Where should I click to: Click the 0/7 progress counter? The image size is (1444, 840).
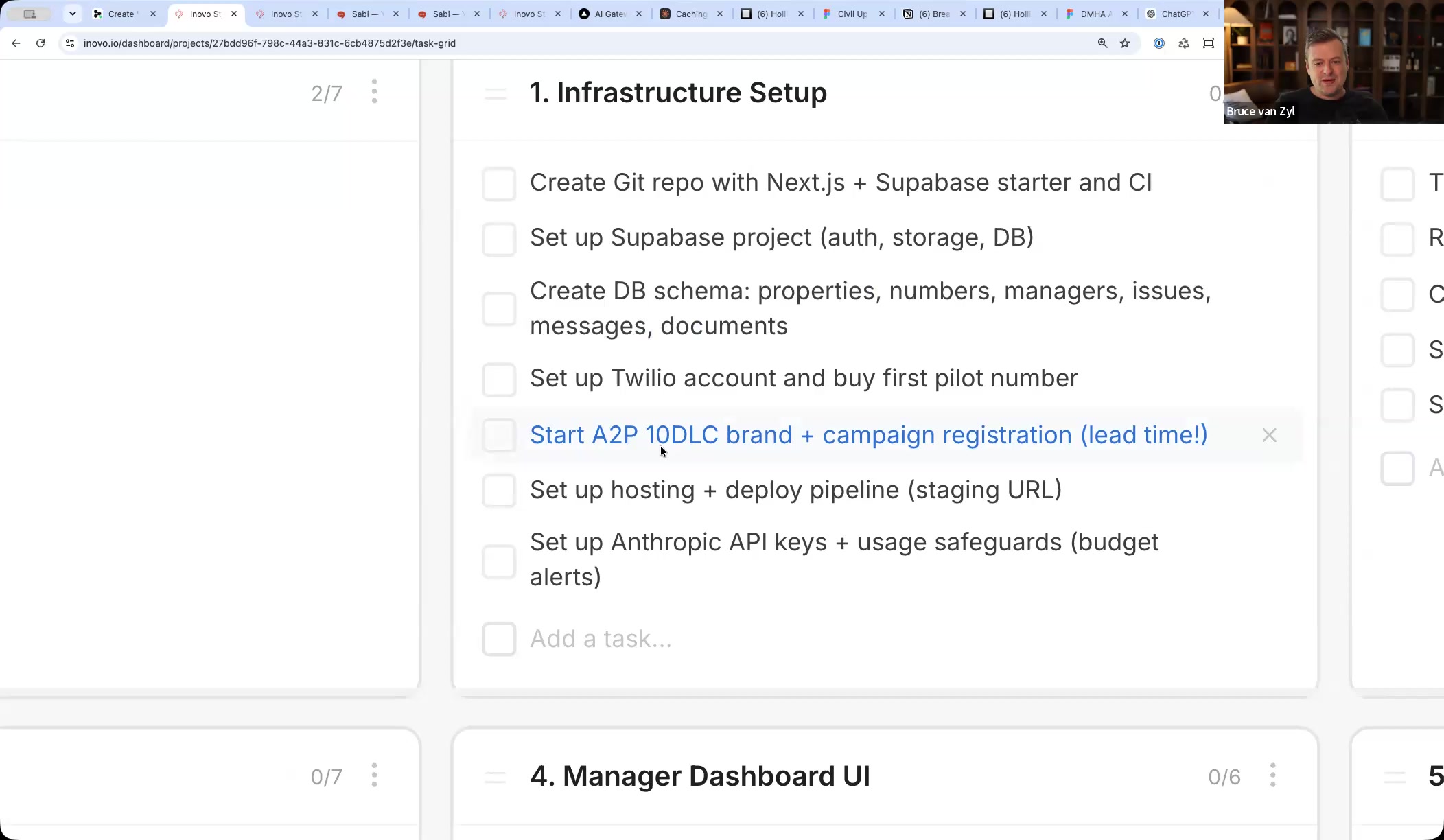click(x=327, y=777)
